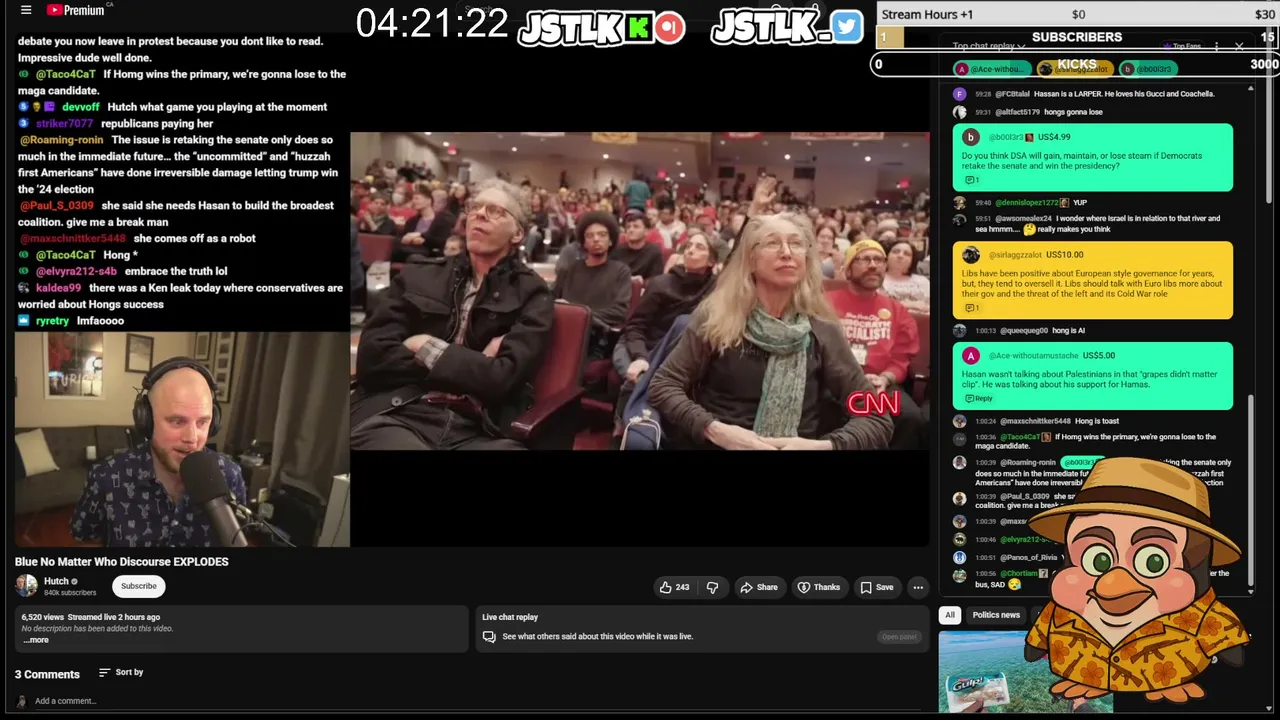Click the striker7077 name in overlay chat
The height and width of the screenshot is (720, 1280).
click(x=64, y=124)
